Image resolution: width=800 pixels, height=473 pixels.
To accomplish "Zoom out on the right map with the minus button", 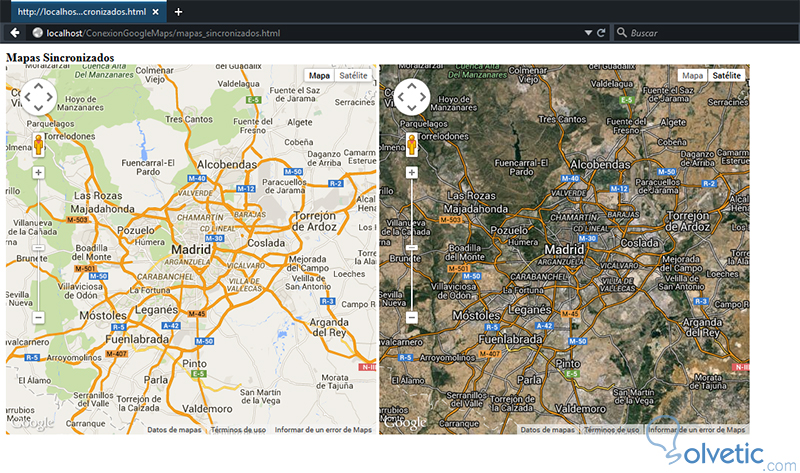I will (412, 317).
